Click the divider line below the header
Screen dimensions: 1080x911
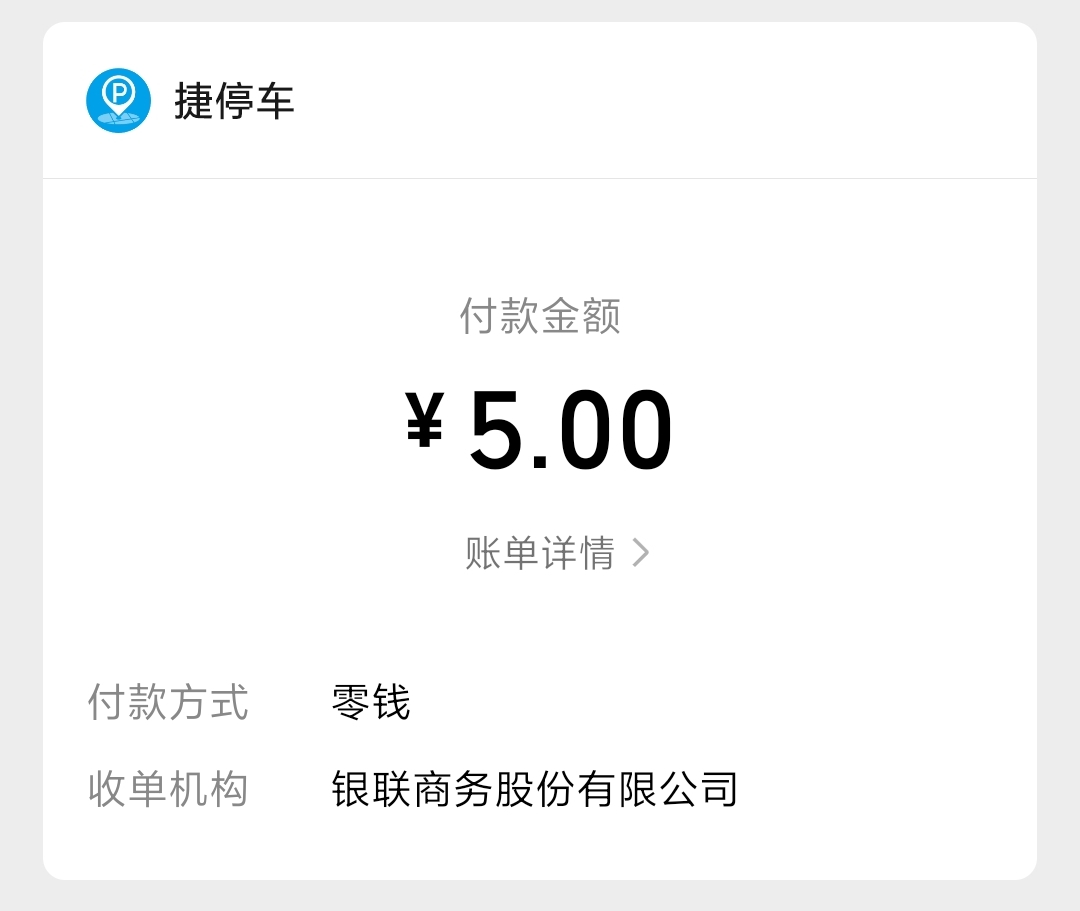[540, 179]
